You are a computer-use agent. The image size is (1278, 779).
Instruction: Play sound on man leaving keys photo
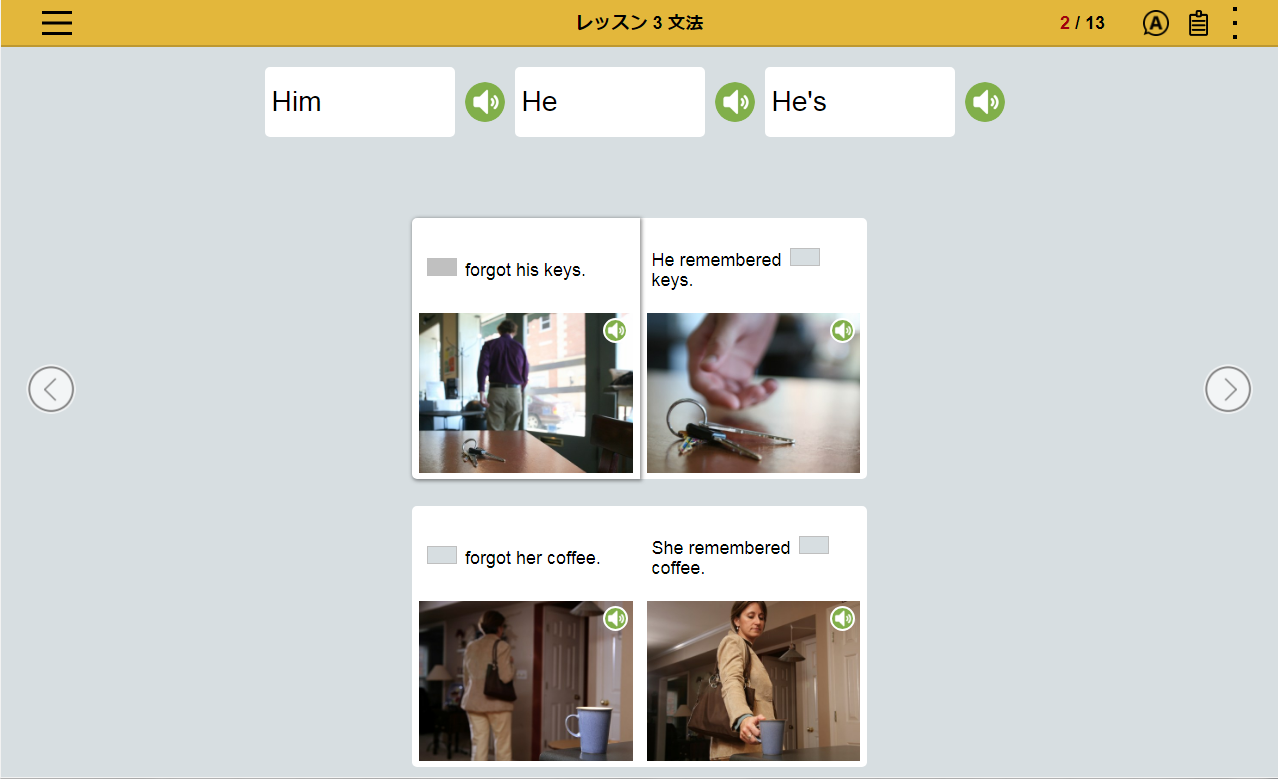tap(615, 331)
